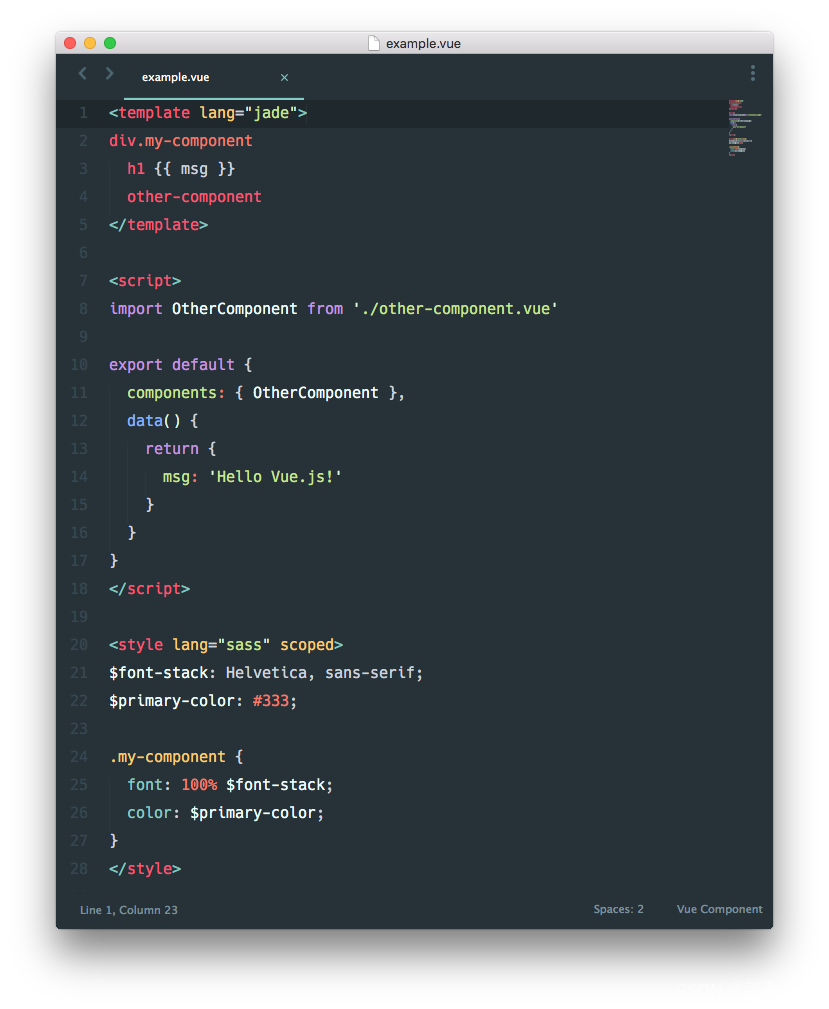Open the three-dot overflow menu

pyautogui.click(x=752, y=73)
